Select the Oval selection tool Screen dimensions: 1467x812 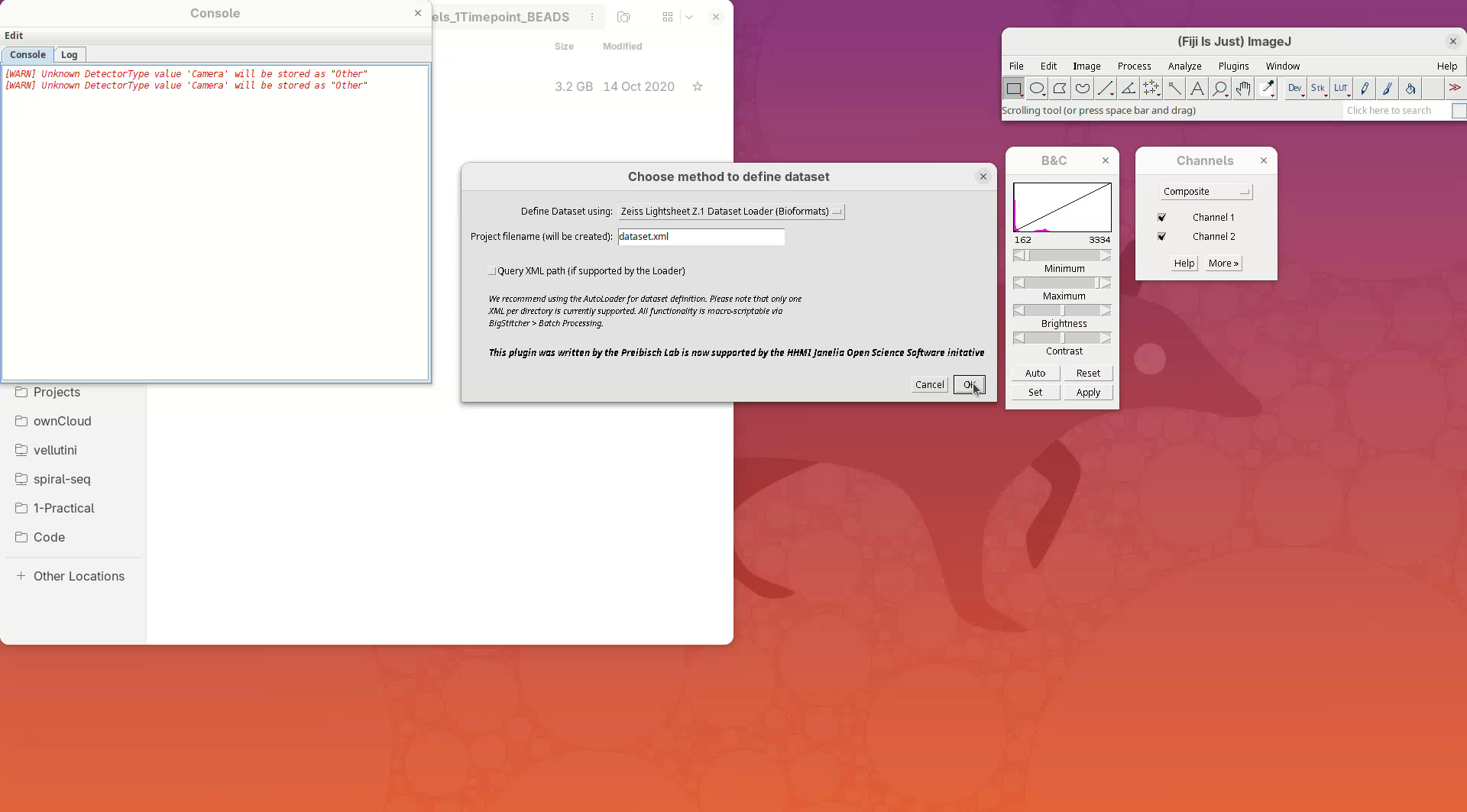(x=1036, y=89)
